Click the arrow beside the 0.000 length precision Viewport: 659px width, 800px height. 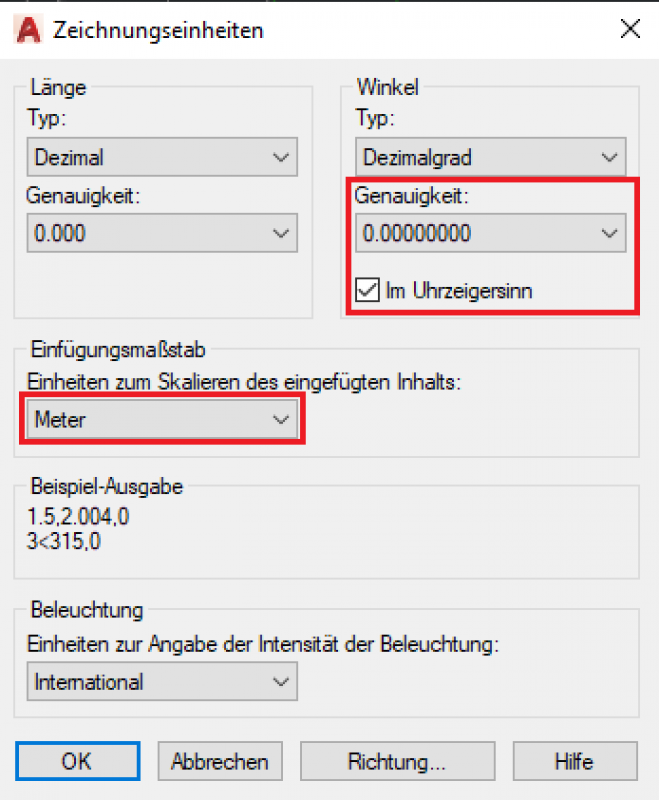click(x=279, y=233)
